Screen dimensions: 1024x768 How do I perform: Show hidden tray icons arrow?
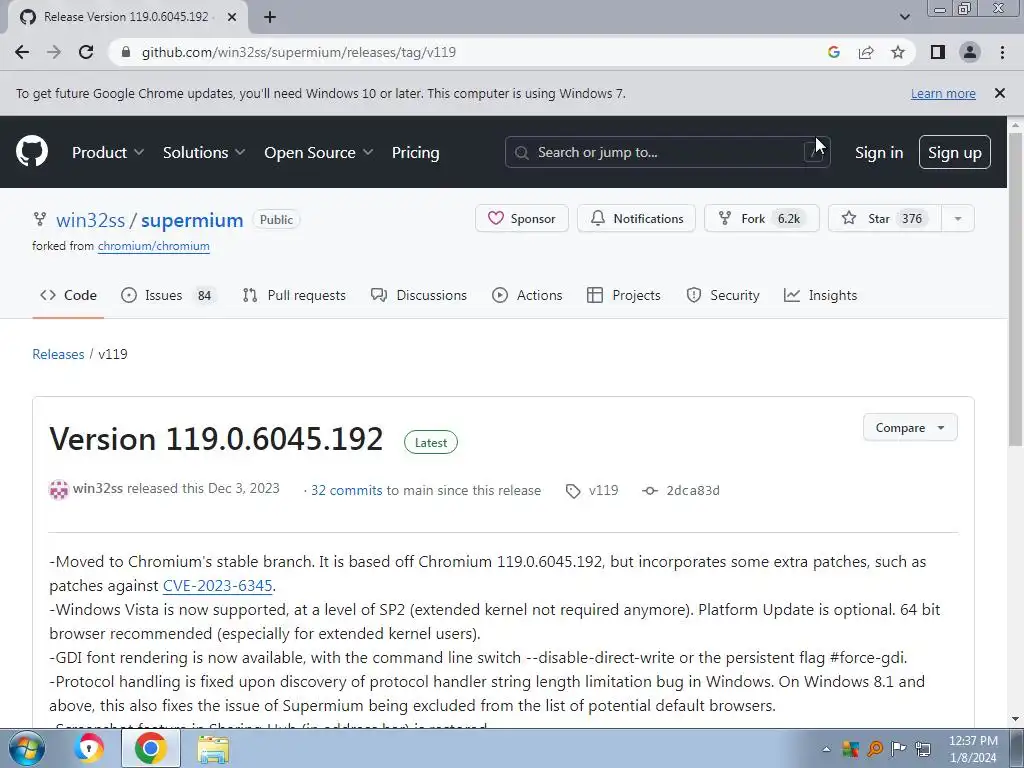826,748
